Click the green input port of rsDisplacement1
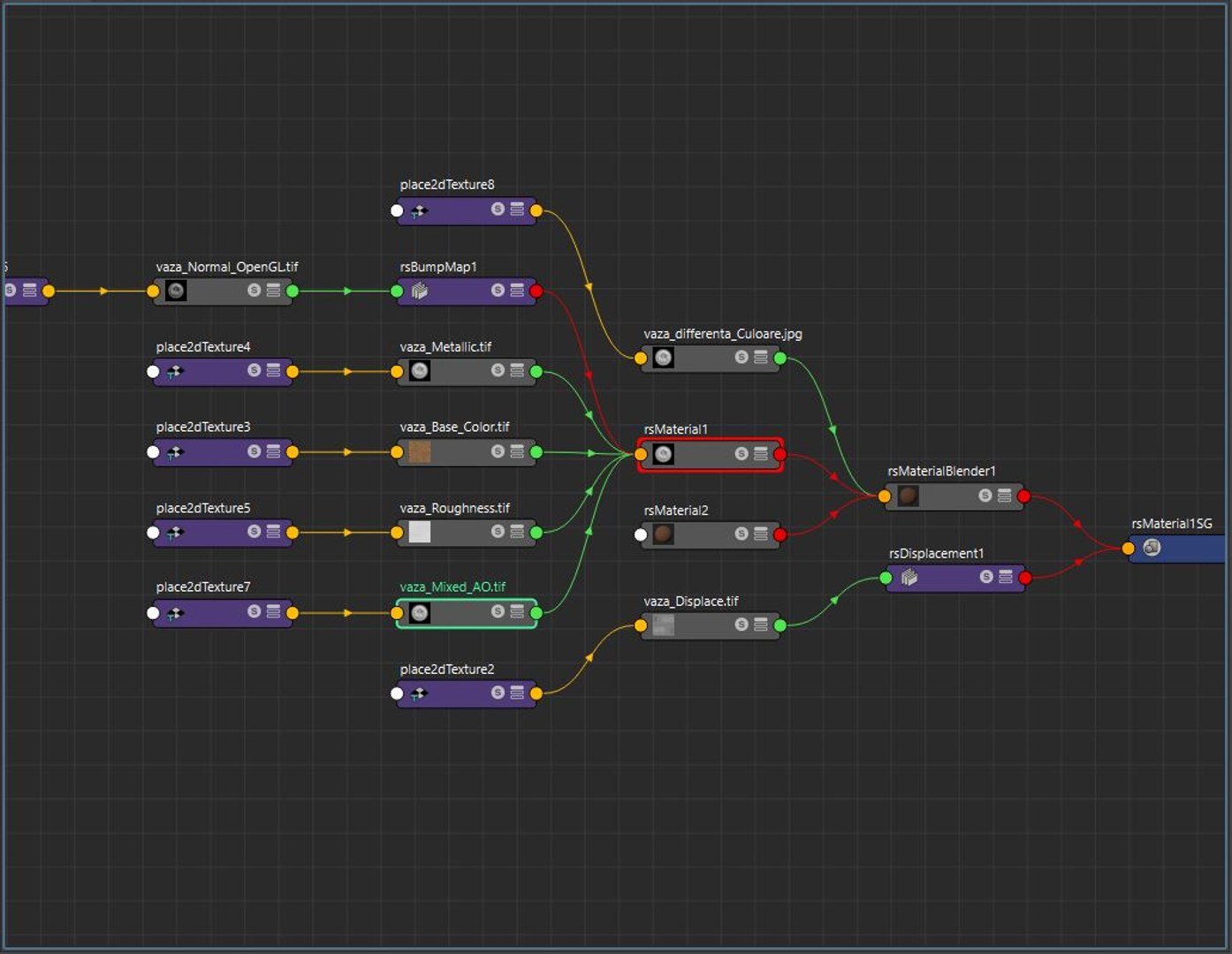The image size is (1232, 954). pos(886,578)
